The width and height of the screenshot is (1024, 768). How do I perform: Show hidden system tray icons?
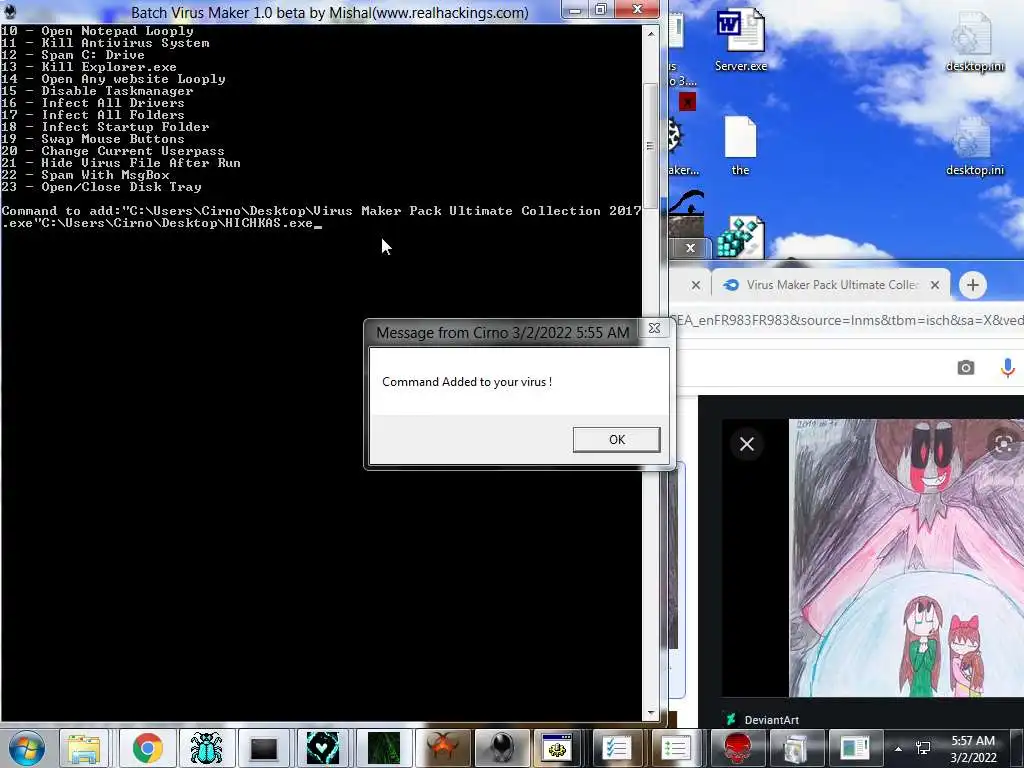[899, 749]
